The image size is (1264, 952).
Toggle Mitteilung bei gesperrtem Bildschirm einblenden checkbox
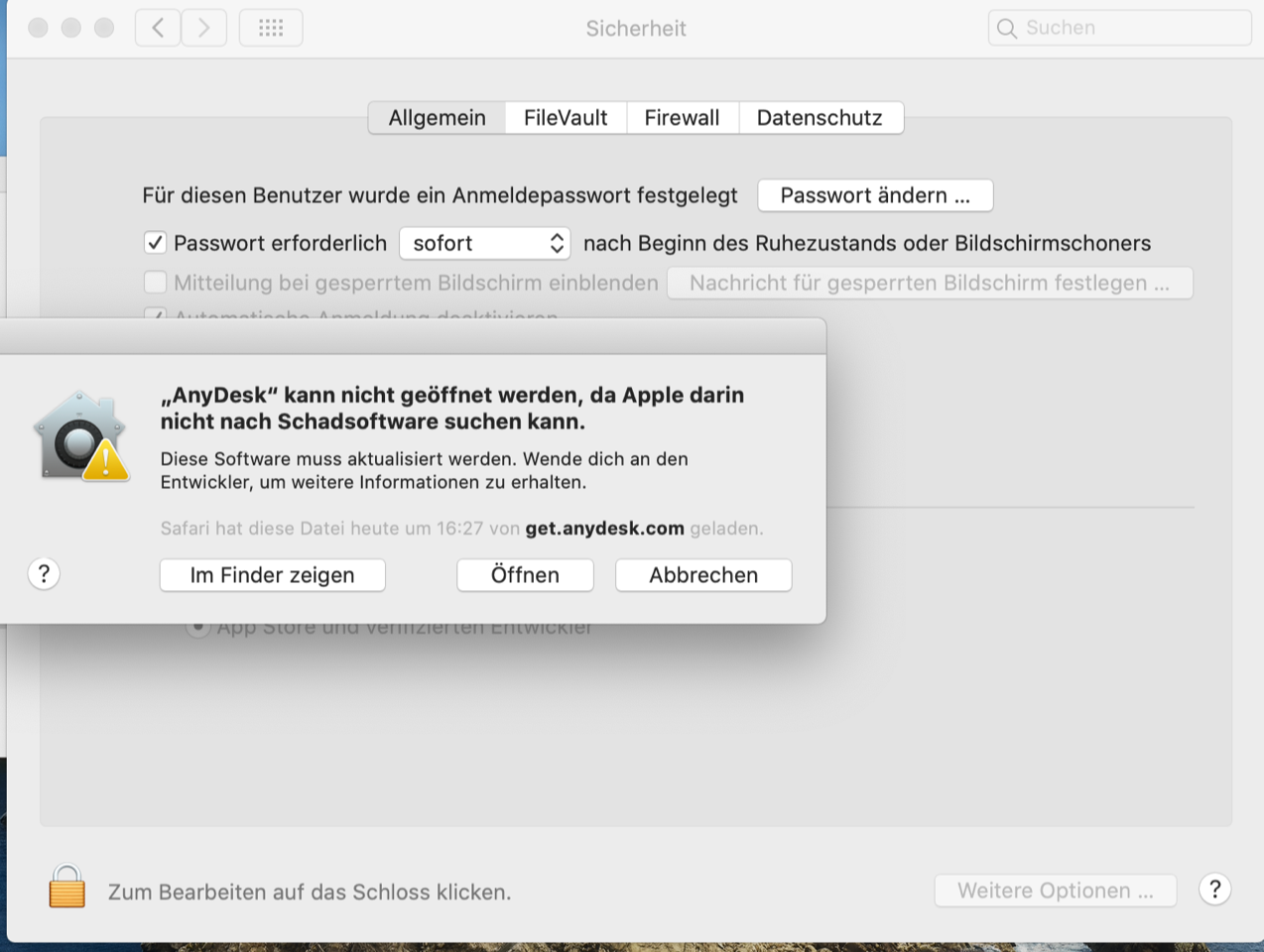coord(155,283)
